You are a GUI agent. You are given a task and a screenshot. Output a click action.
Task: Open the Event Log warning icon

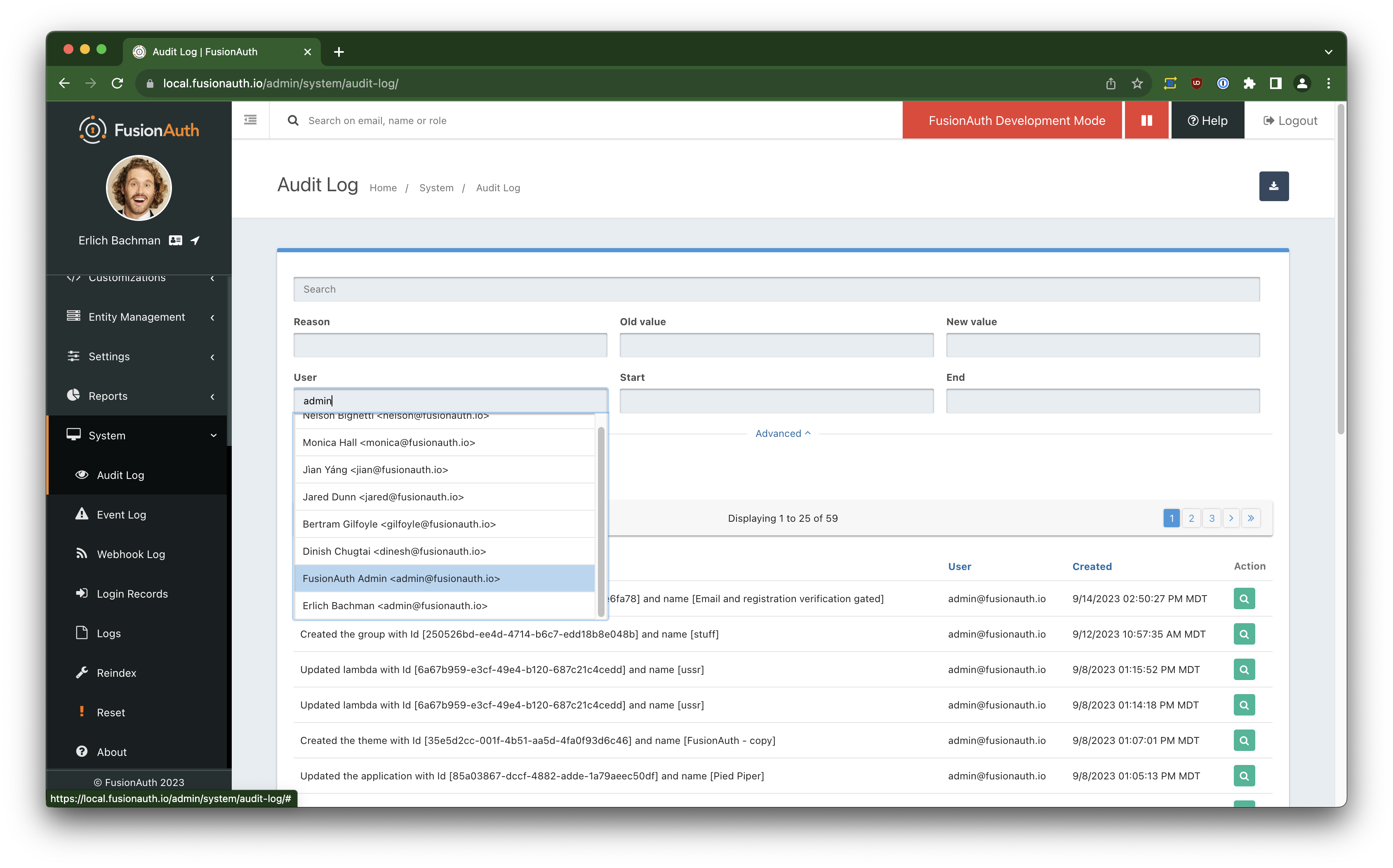coord(81,514)
